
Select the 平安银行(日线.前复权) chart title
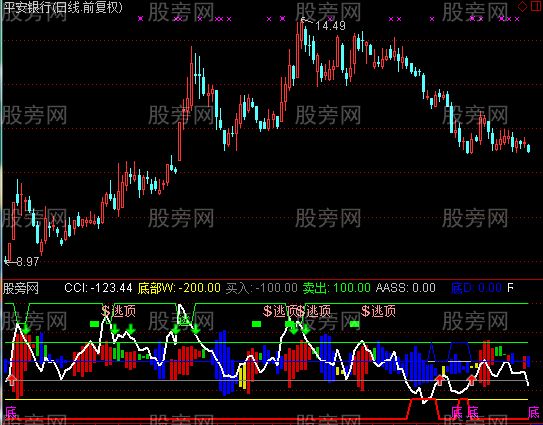[63, 8]
